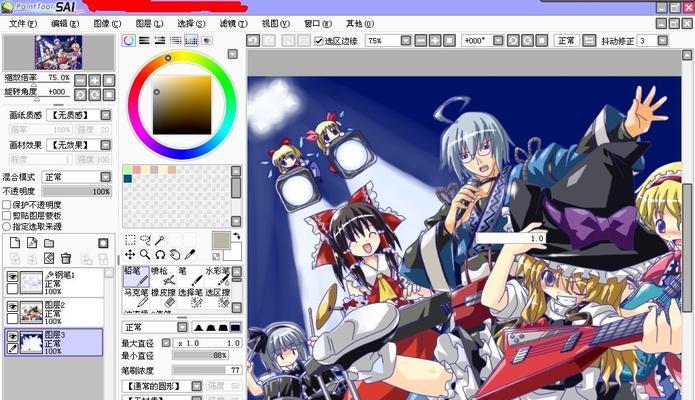Reset zoom with navigator square button
This screenshot has width=695, height=400.
109,80
